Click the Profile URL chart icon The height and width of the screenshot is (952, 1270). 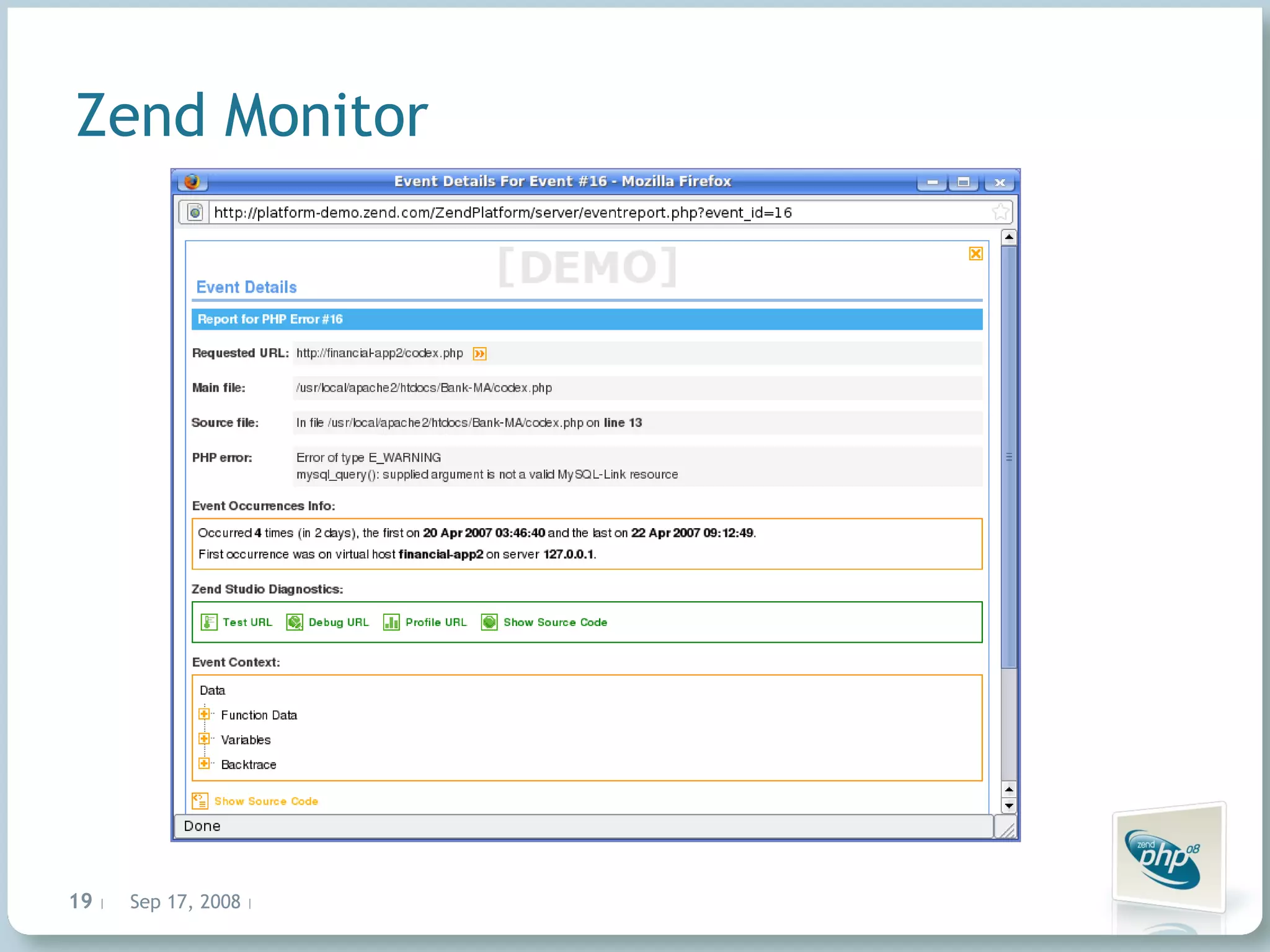(x=391, y=622)
